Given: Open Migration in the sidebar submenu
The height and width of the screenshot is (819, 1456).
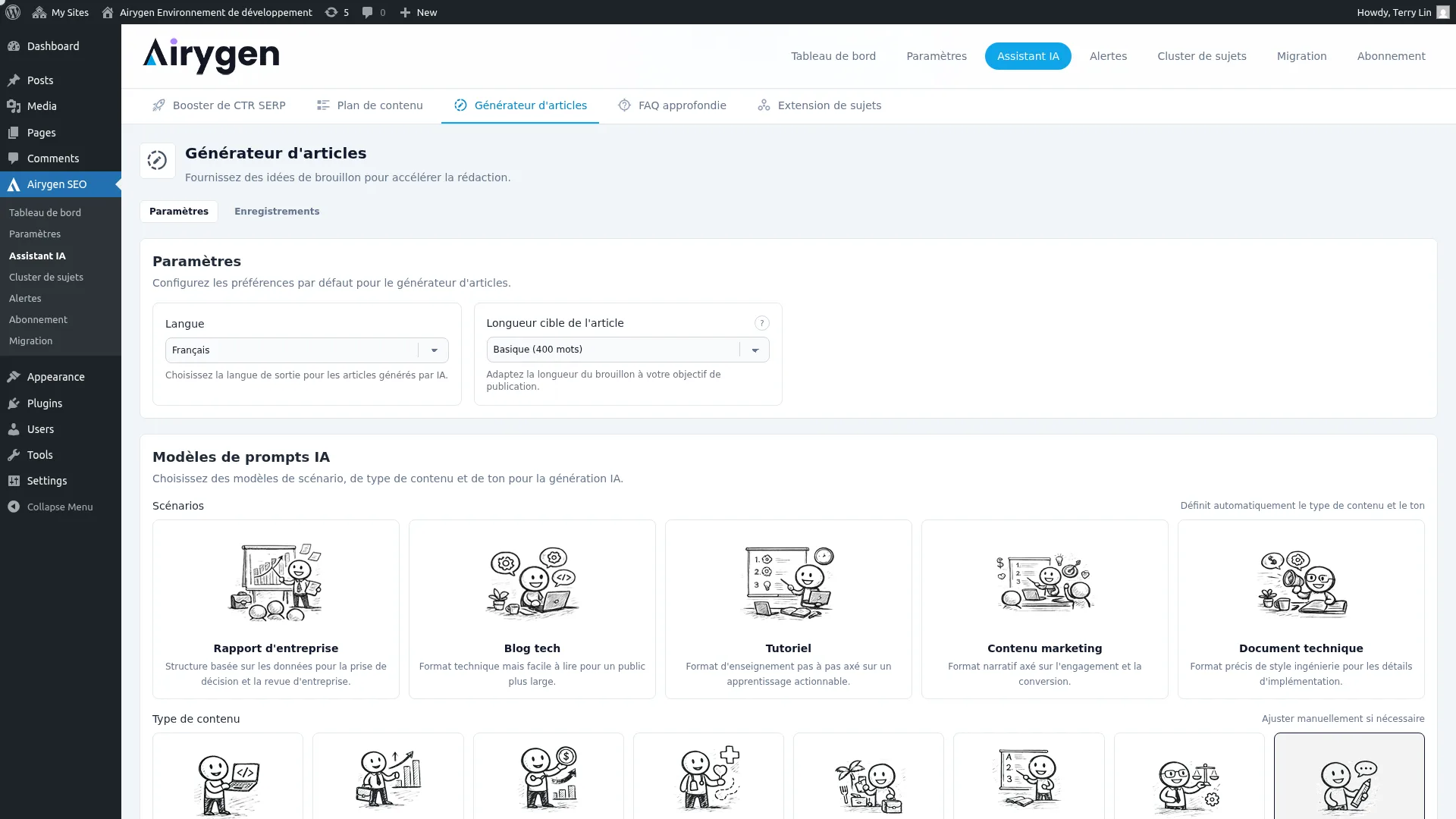Looking at the screenshot, I should (x=30, y=341).
